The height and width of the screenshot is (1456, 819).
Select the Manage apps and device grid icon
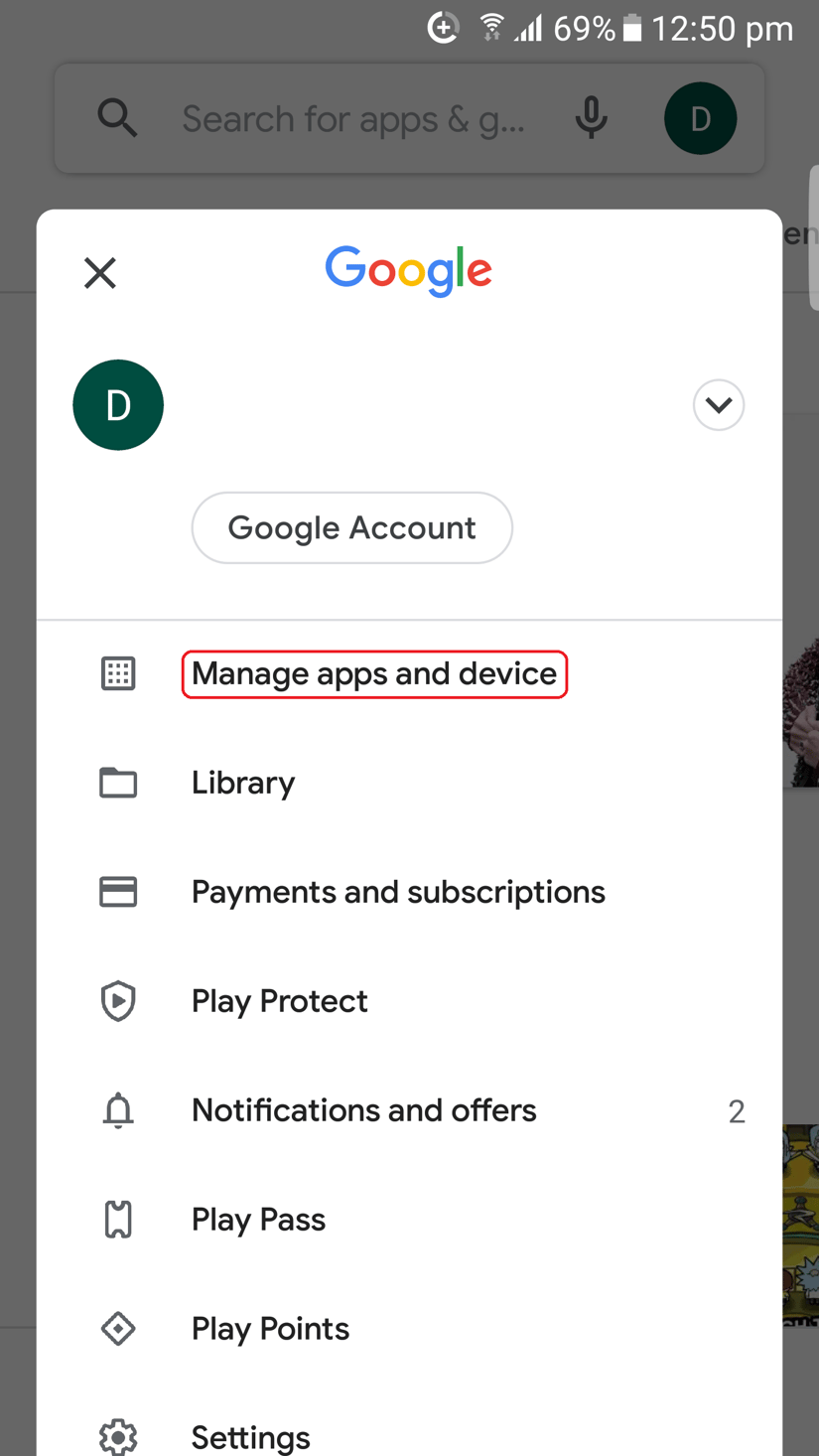point(118,673)
